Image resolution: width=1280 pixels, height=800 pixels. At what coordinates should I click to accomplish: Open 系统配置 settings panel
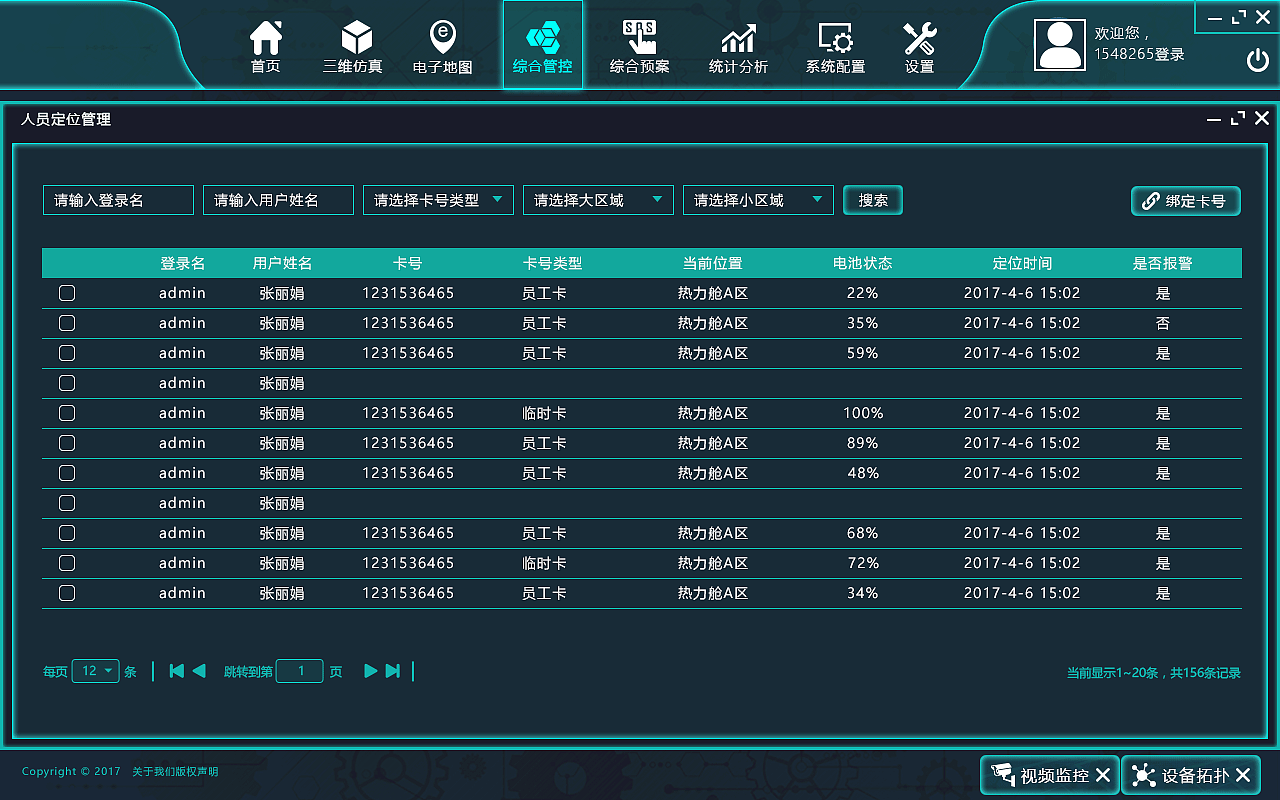coord(835,45)
